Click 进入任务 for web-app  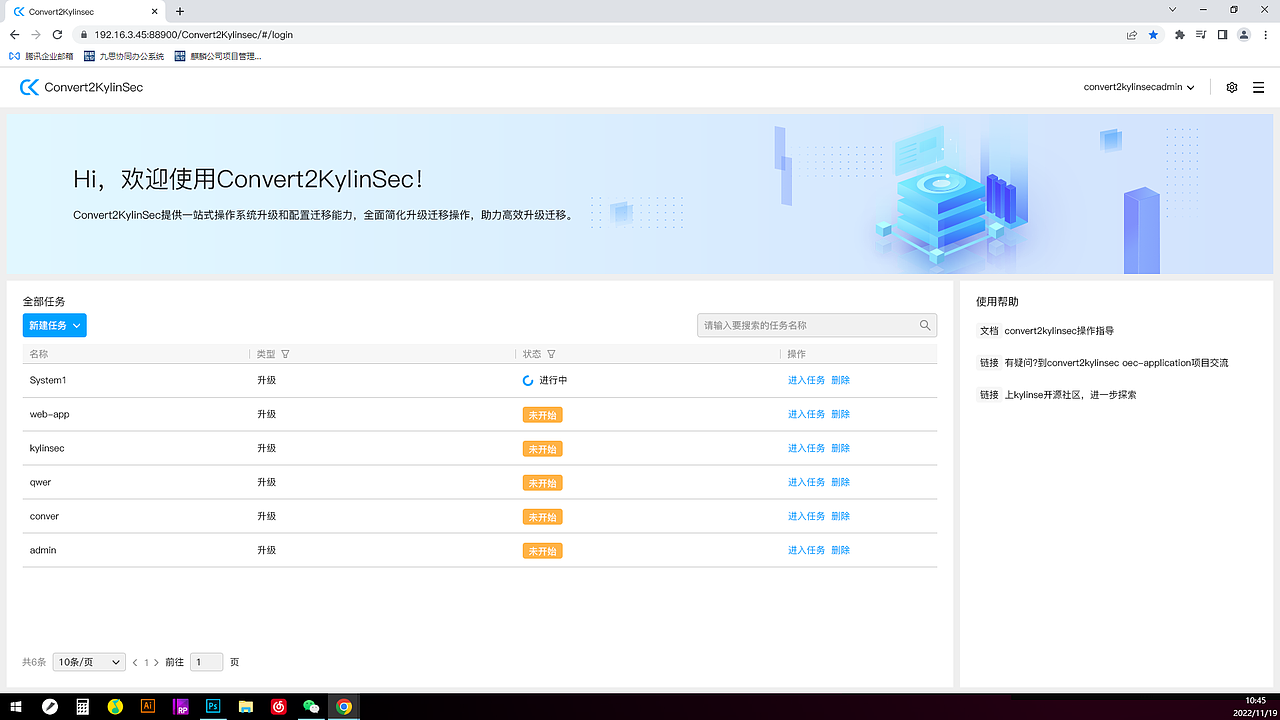click(x=806, y=414)
